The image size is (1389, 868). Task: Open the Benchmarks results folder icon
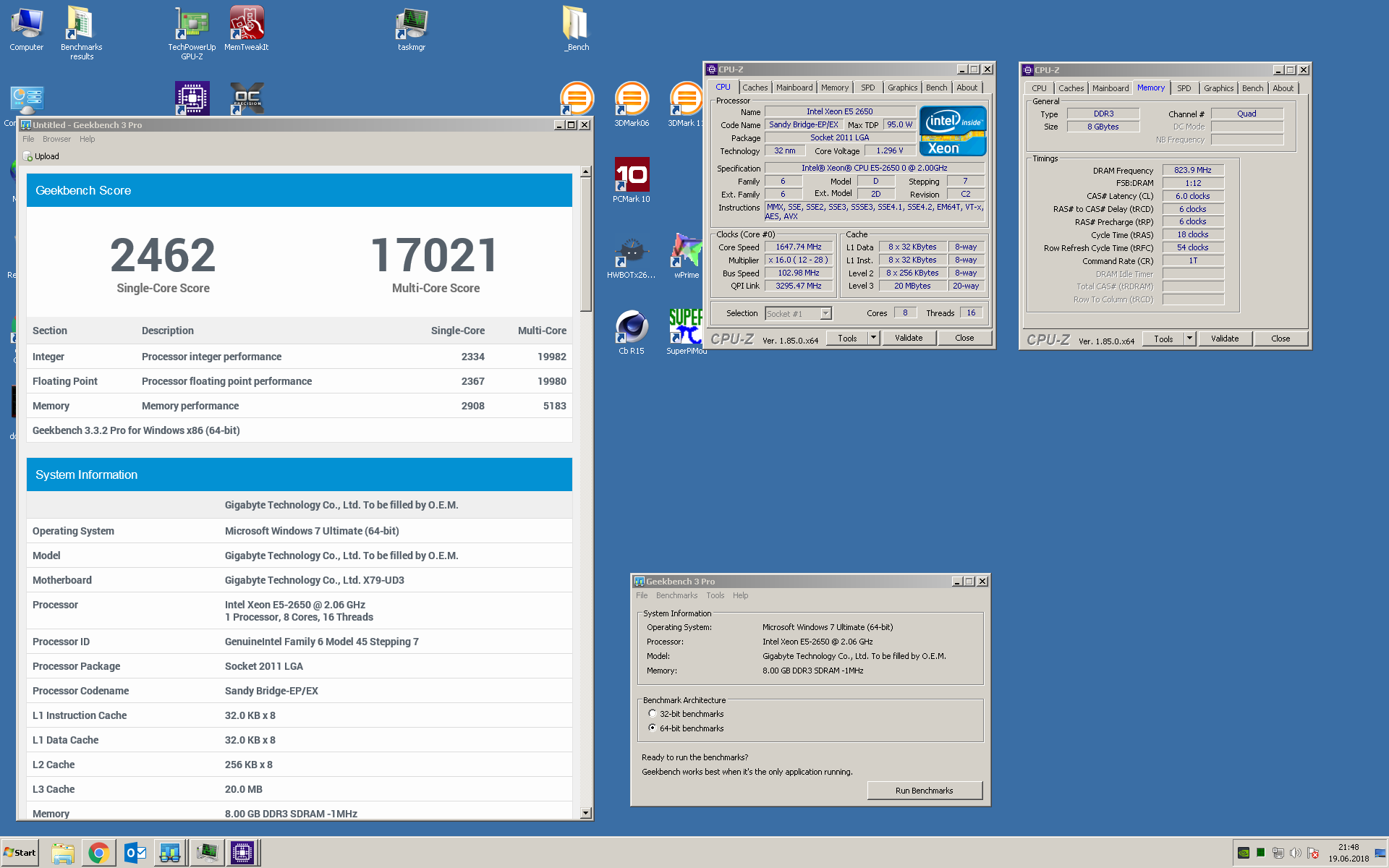pos(81,33)
